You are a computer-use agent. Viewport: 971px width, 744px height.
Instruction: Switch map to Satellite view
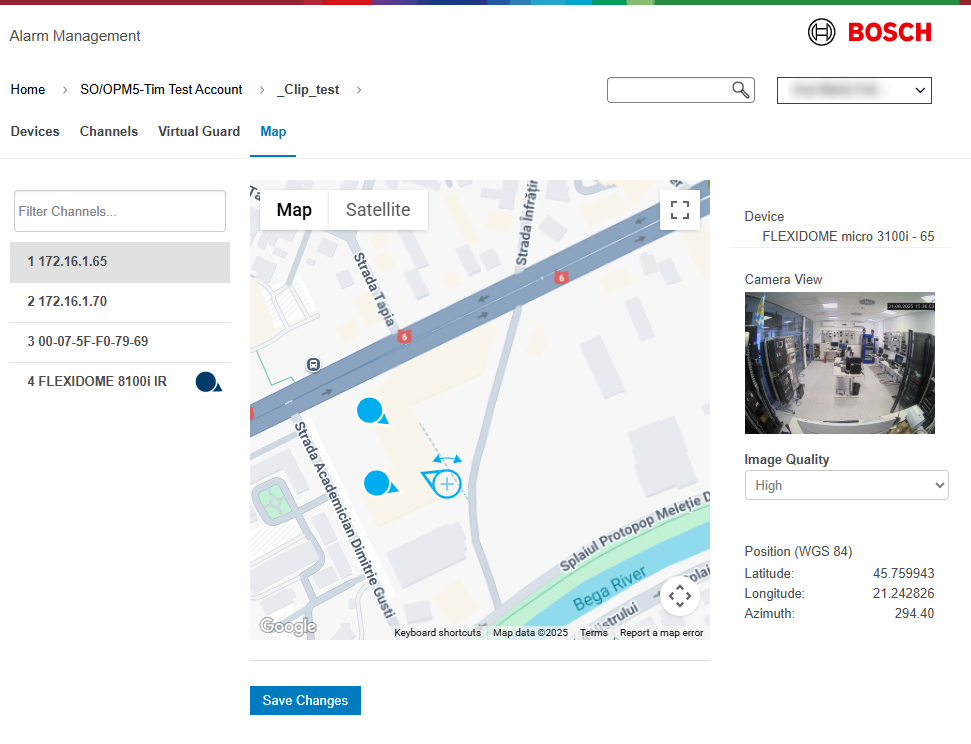(378, 210)
